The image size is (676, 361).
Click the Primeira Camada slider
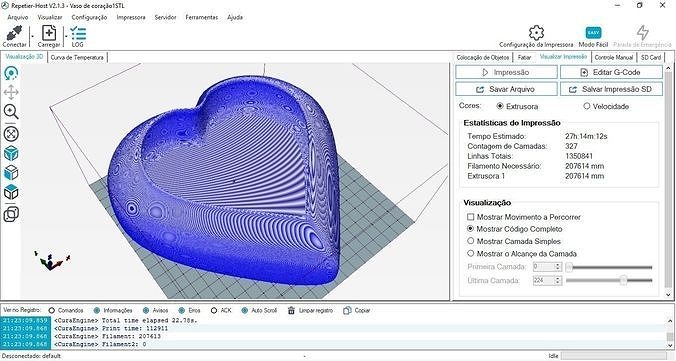609,267
